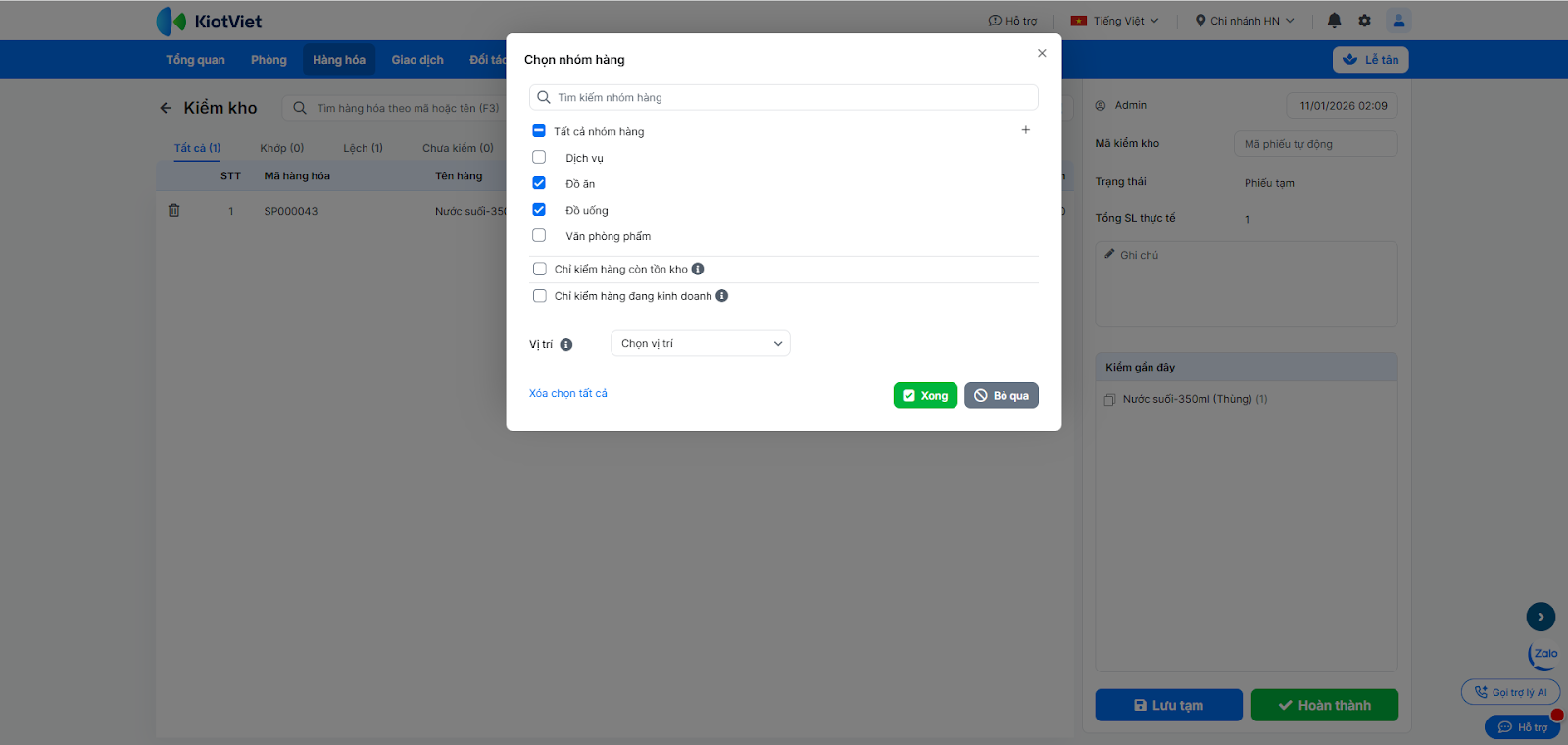Open the Hỗ trợ chat button
This screenshot has width=1568, height=745.
click(x=1522, y=727)
